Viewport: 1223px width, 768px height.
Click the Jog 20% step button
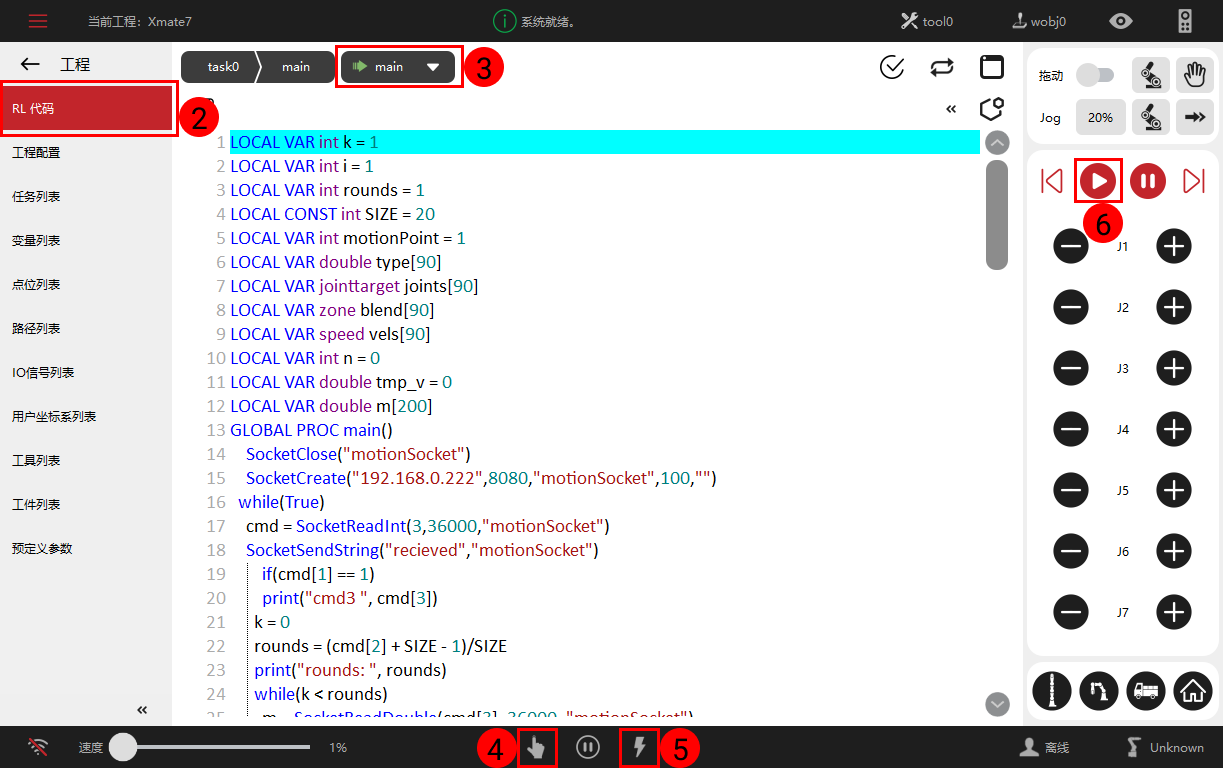click(1100, 117)
